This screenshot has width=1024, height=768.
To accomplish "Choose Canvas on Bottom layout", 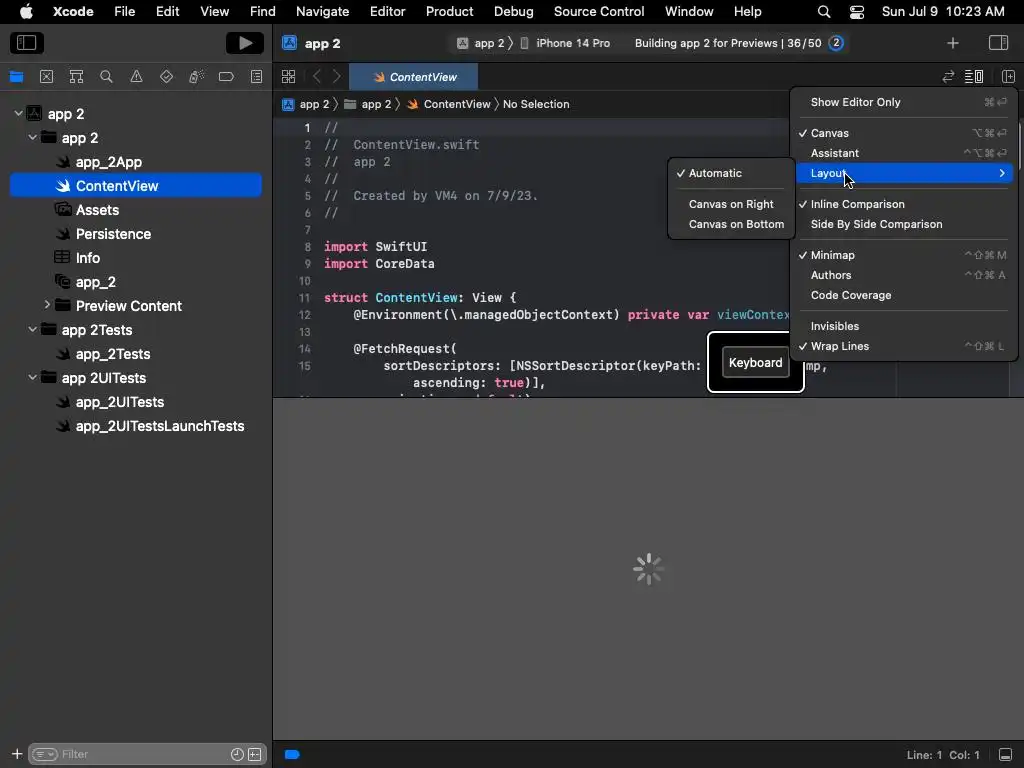I will pos(731,225).
